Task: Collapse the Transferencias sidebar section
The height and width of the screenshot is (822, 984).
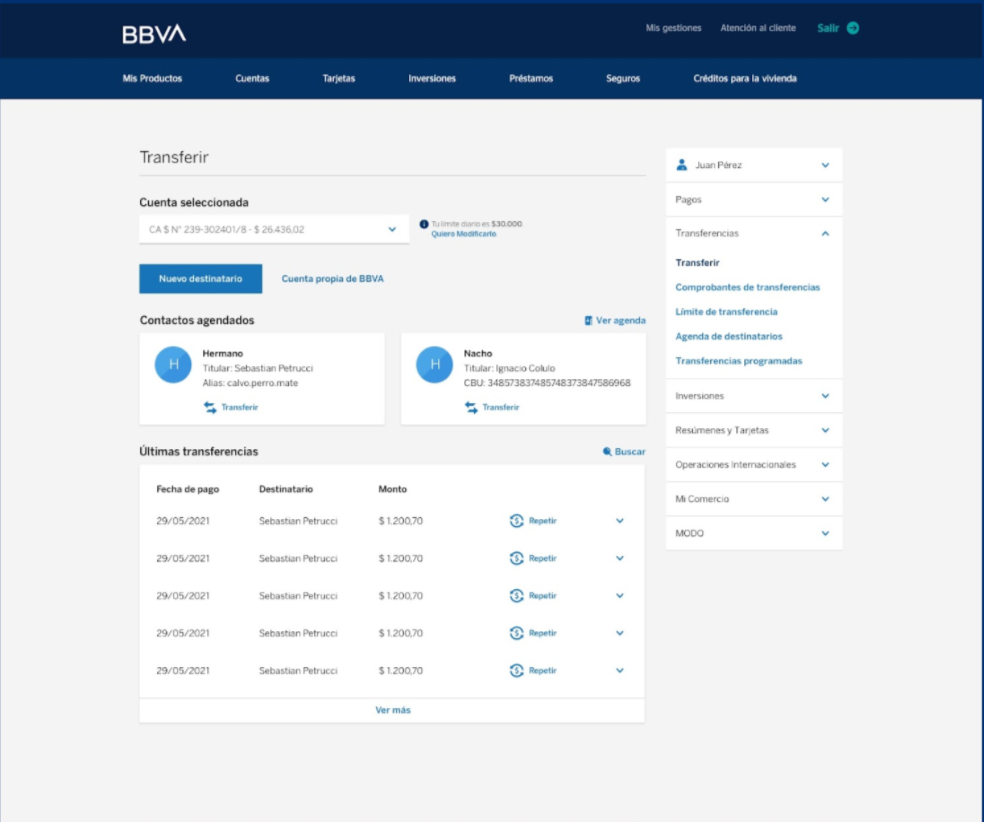Action: point(825,233)
